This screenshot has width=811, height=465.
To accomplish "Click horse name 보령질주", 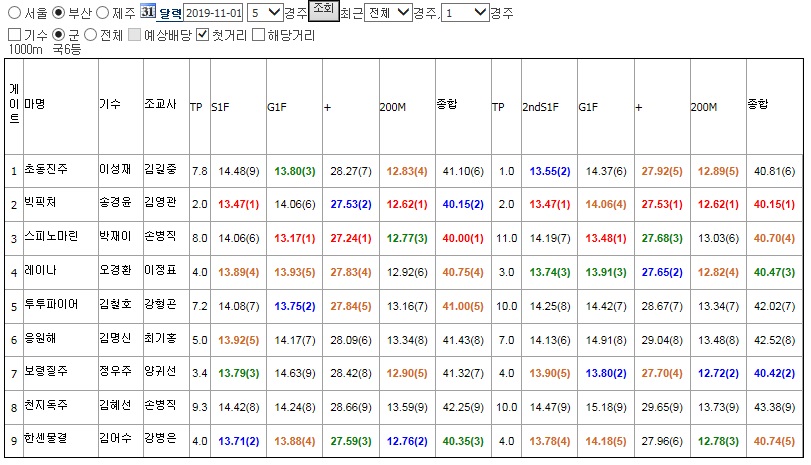I will 46,371.
